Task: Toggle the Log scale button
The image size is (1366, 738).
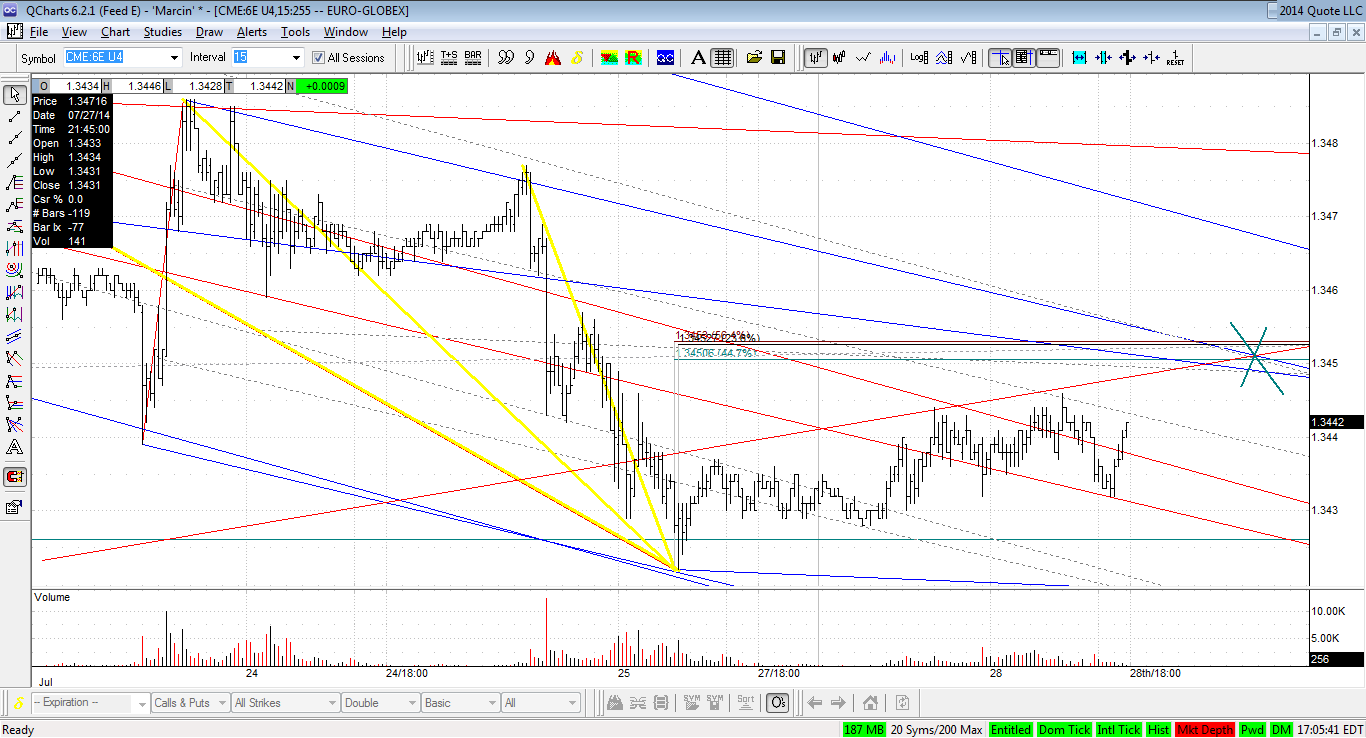Action: (x=919, y=57)
